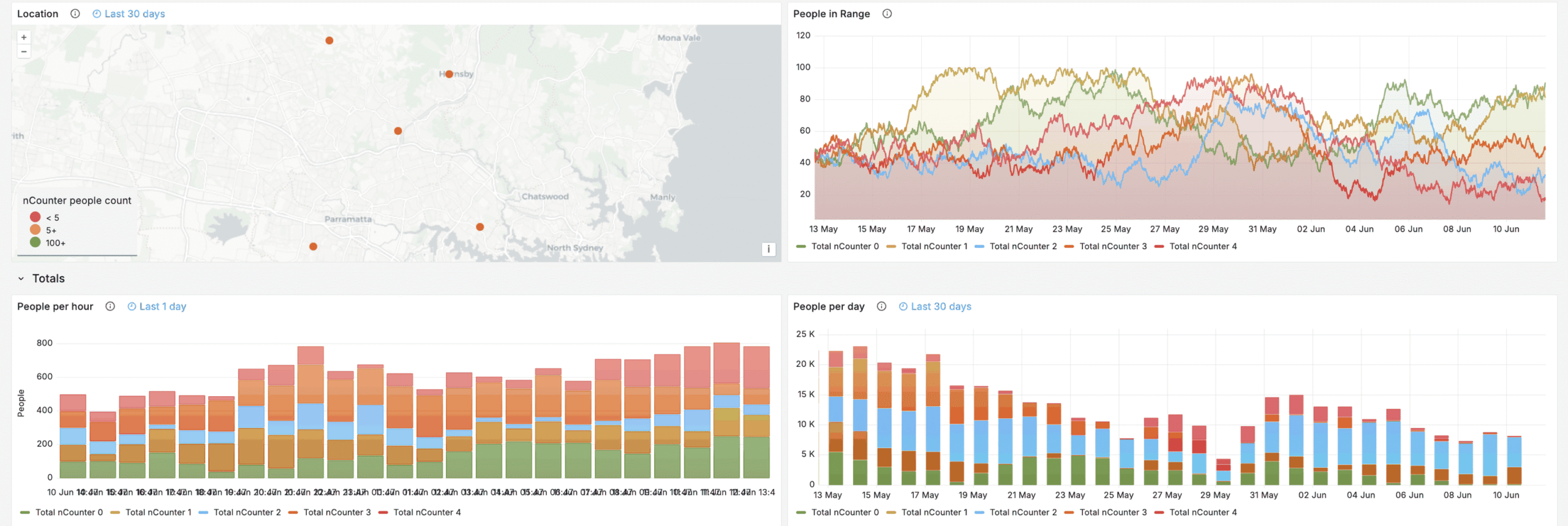1568x526 pixels.
Task: Click the '25 K' y-axis label
Action: (x=805, y=334)
